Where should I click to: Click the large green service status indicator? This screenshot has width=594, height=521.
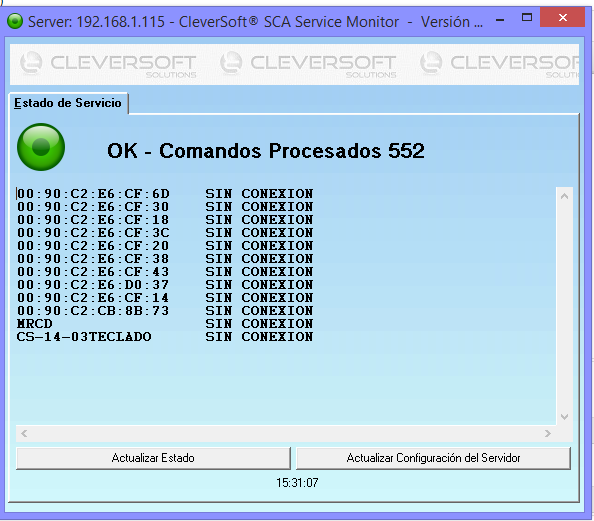pos(41,147)
